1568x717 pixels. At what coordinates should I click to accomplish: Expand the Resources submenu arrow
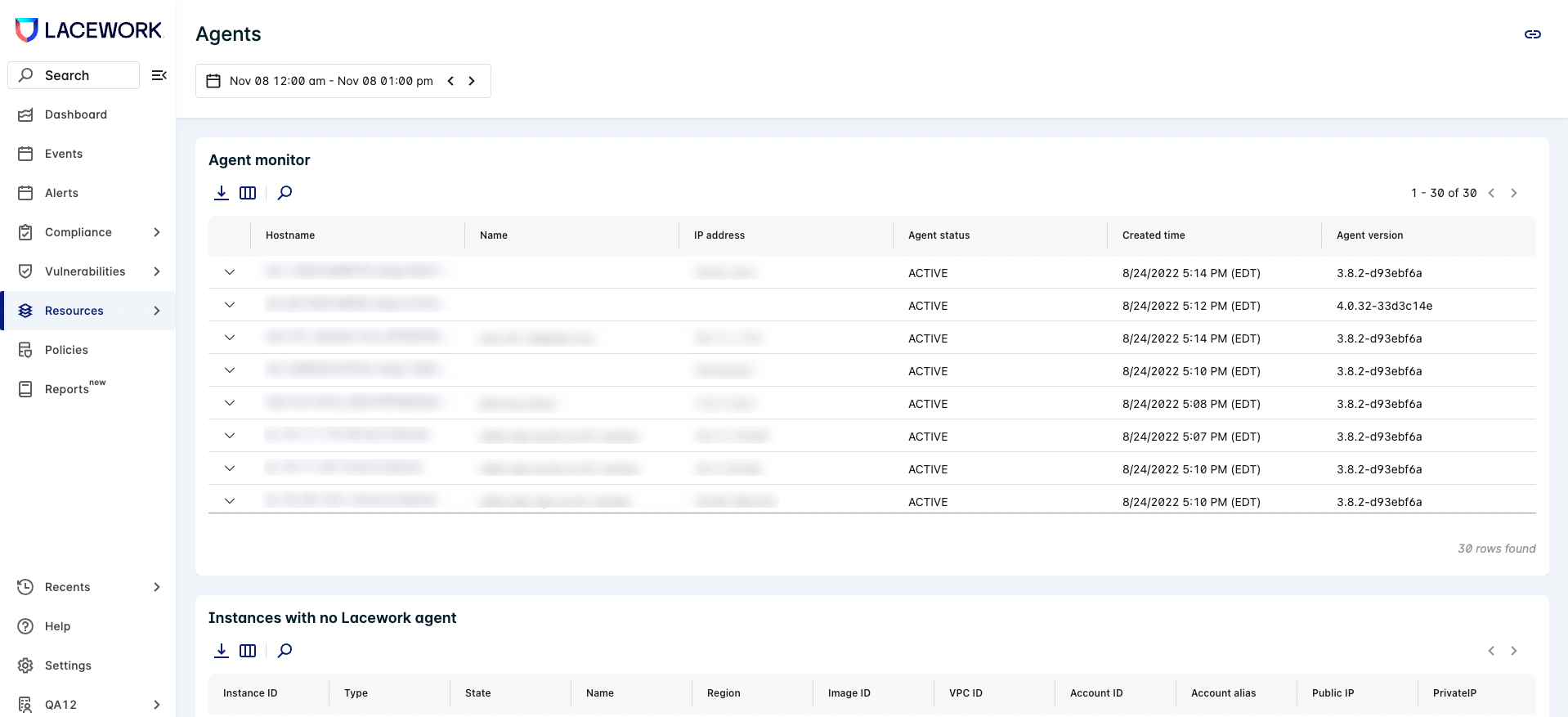157,311
